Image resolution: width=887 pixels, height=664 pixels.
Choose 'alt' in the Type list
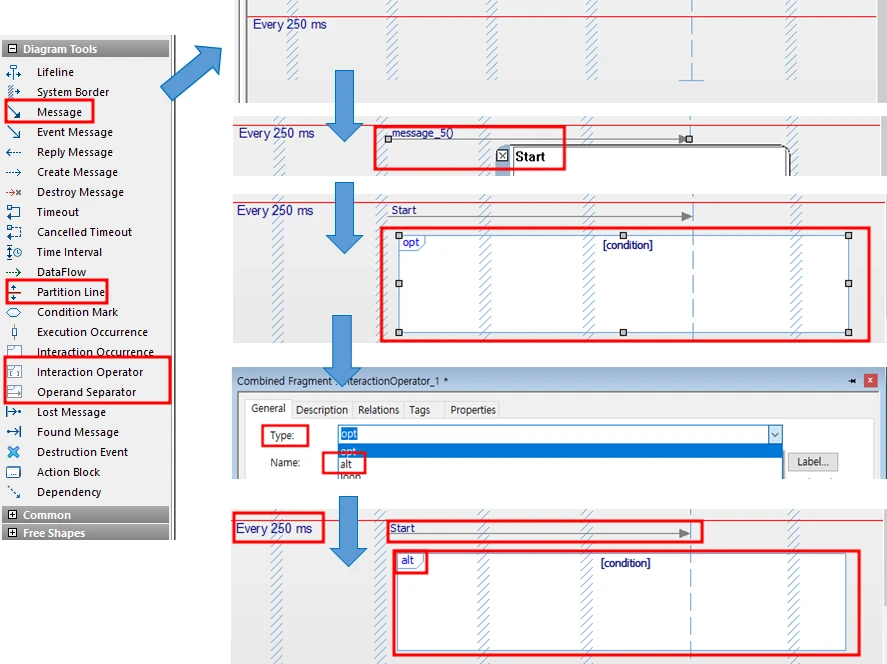click(x=346, y=464)
